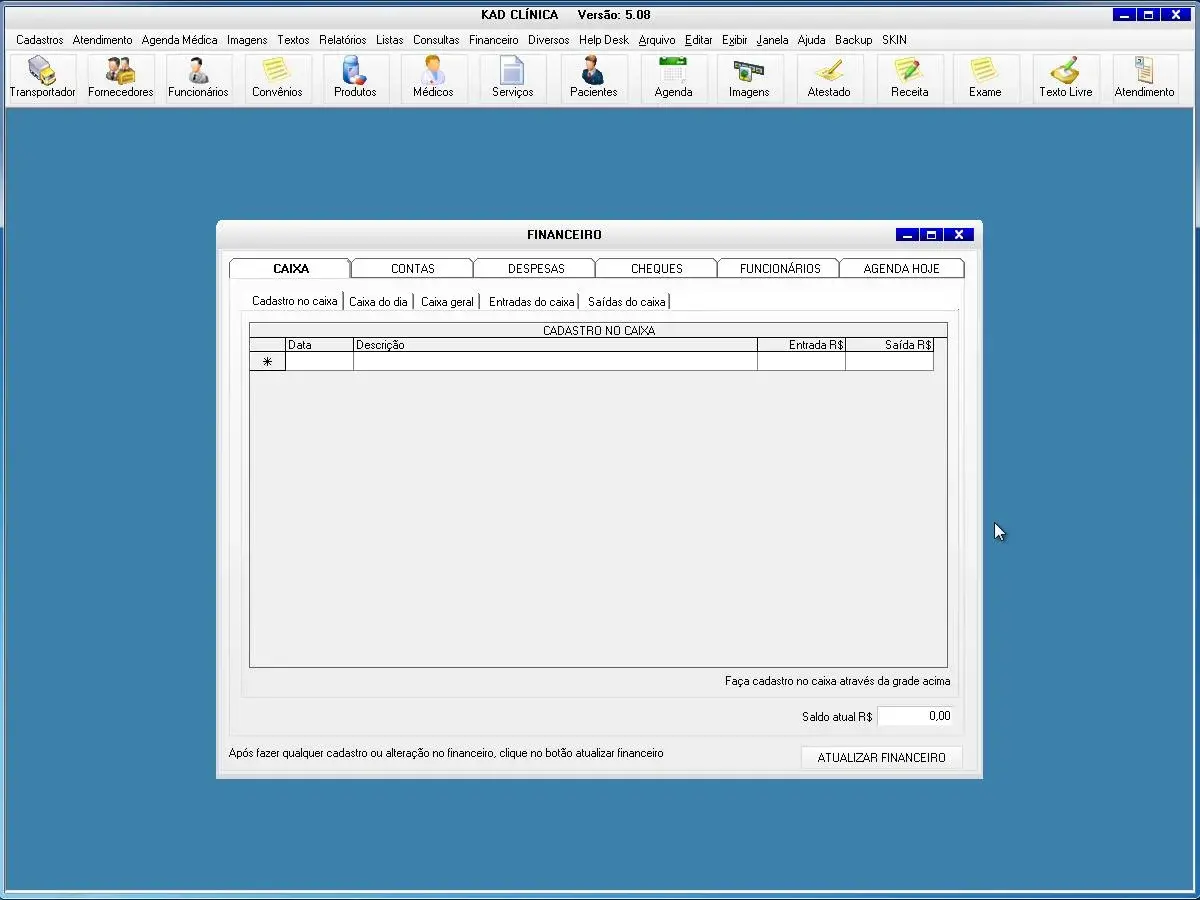Select the Caixa do dia sub-tab
The image size is (1200, 900).
(378, 302)
